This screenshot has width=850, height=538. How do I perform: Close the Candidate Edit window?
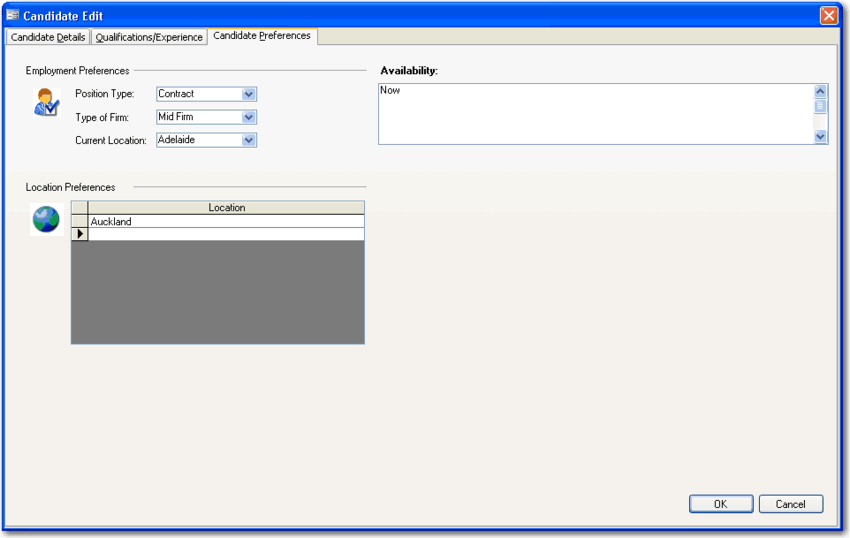click(x=828, y=16)
